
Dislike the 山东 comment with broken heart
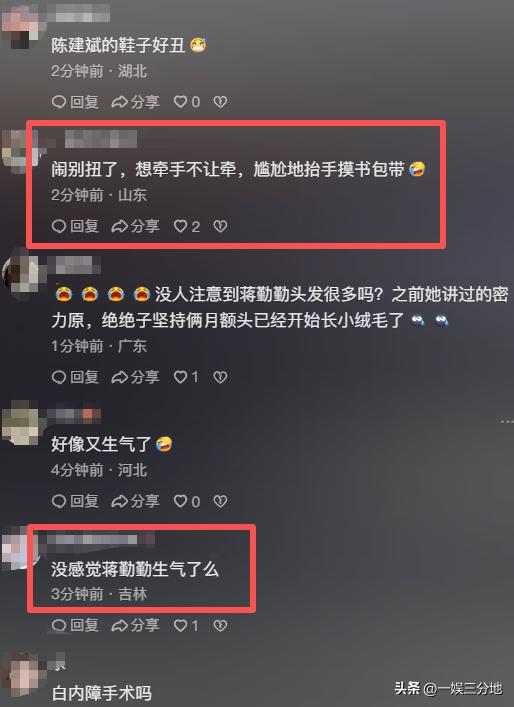pyautogui.click(x=220, y=226)
